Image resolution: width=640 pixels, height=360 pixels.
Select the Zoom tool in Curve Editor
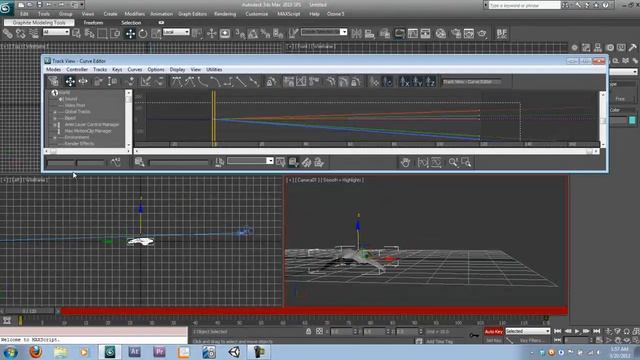[x=453, y=162]
